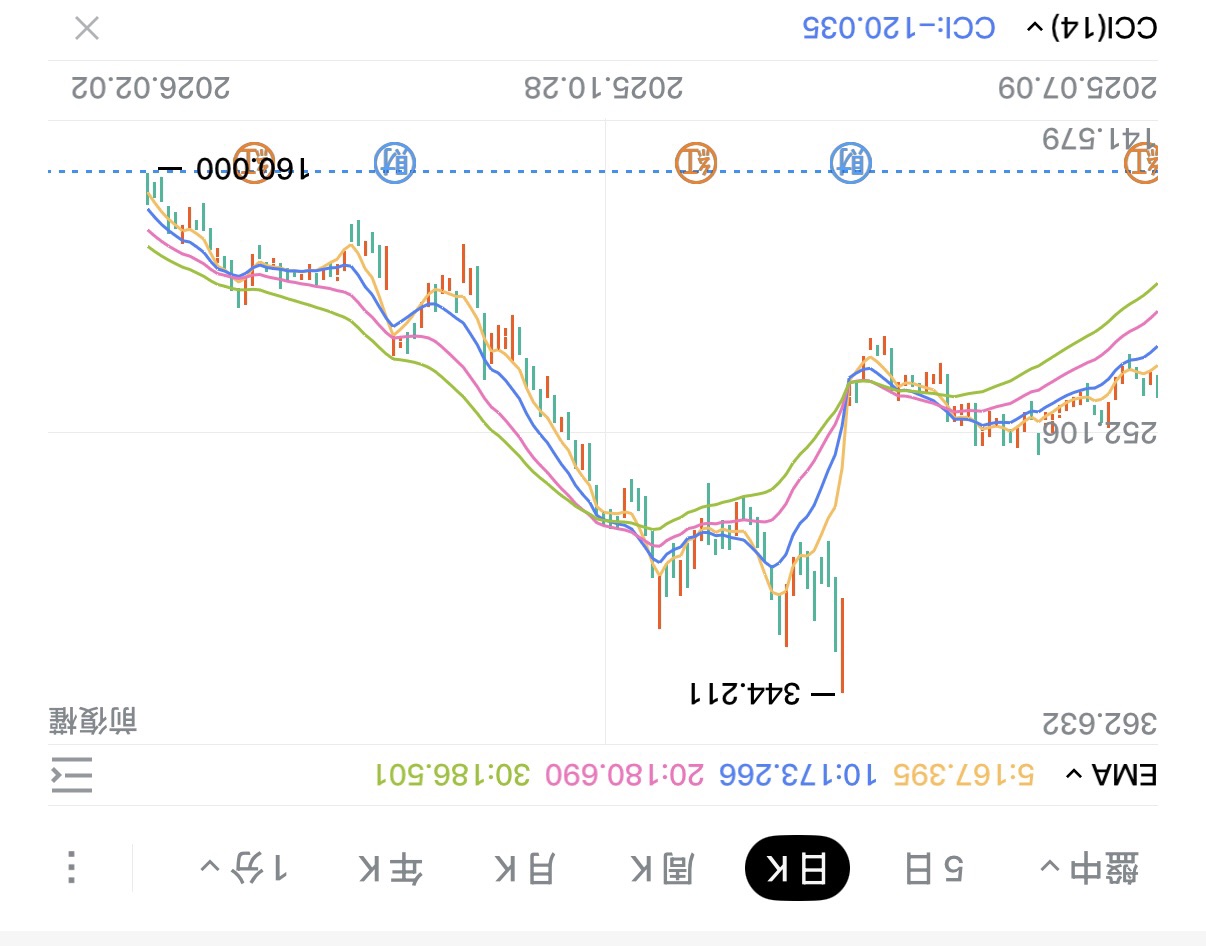This screenshot has height=946, width=1206.
Task: Tap the 344.211 high price label
Action: pos(745,692)
